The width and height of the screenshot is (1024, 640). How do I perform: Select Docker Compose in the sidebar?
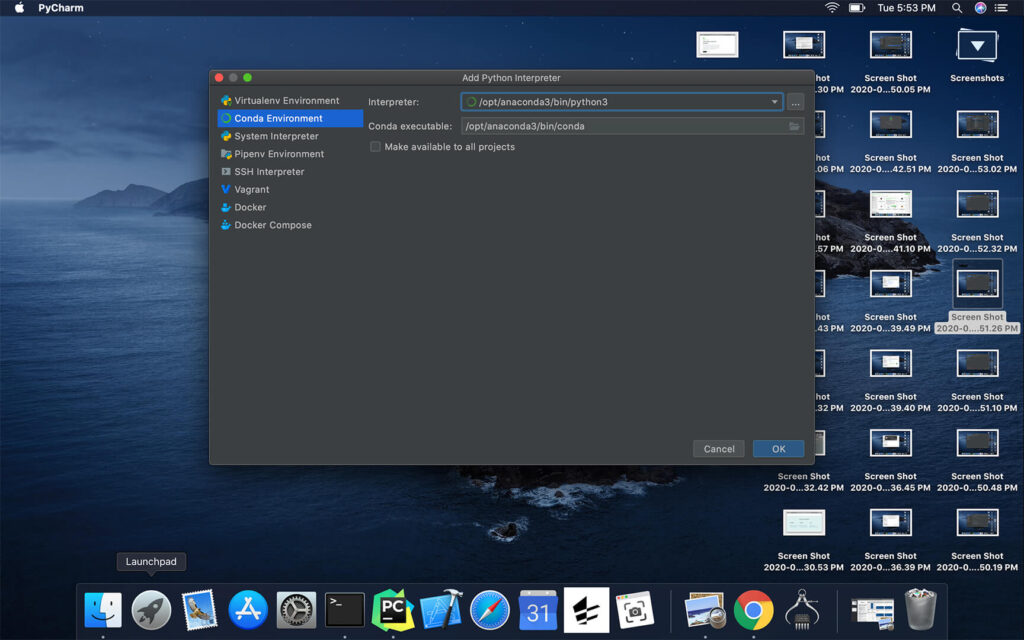290,225
